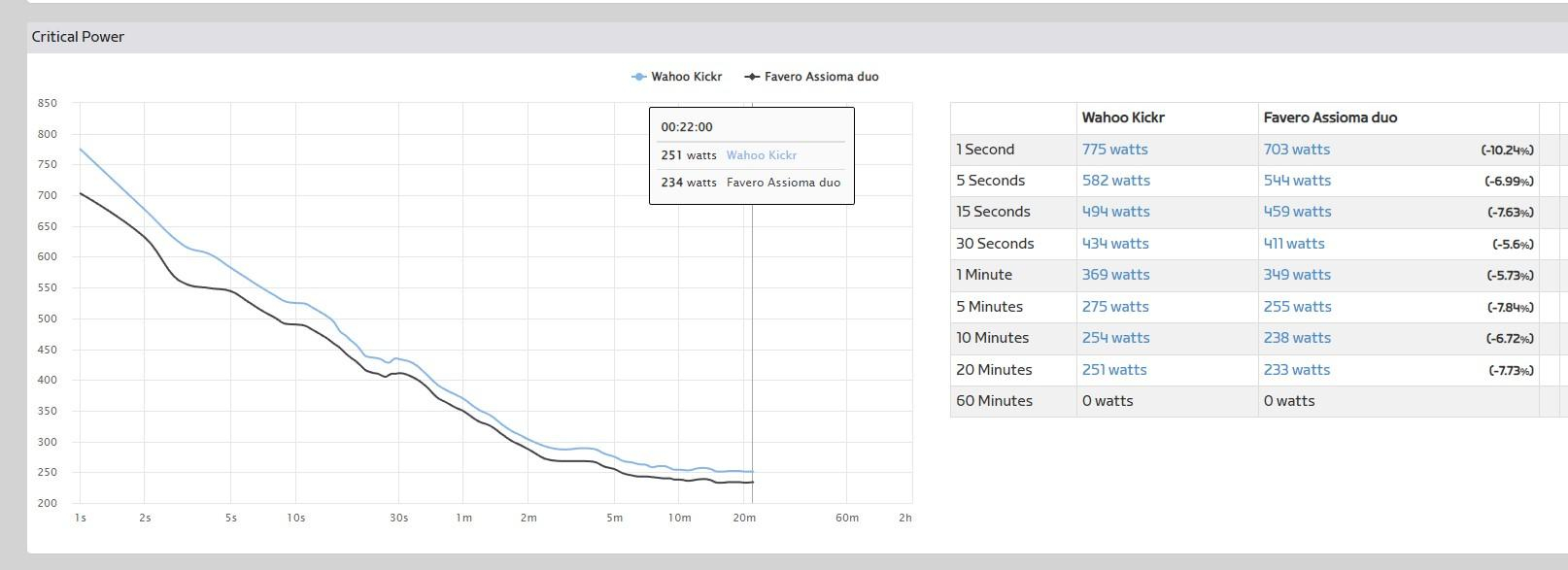Open 349 watts 1 Minute value
1568x570 pixels.
(x=1297, y=275)
